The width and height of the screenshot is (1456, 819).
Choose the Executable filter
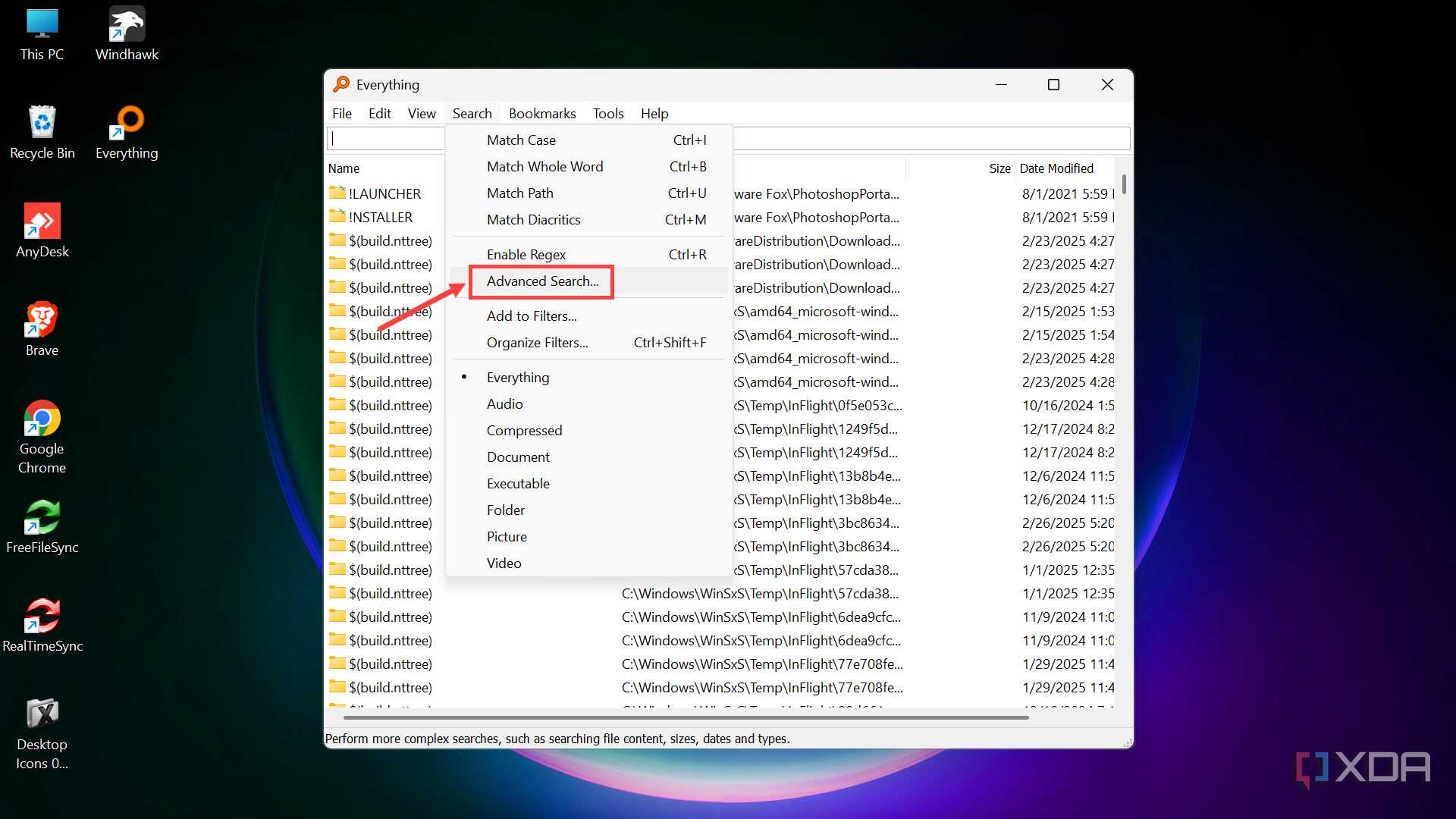[589, 484]
